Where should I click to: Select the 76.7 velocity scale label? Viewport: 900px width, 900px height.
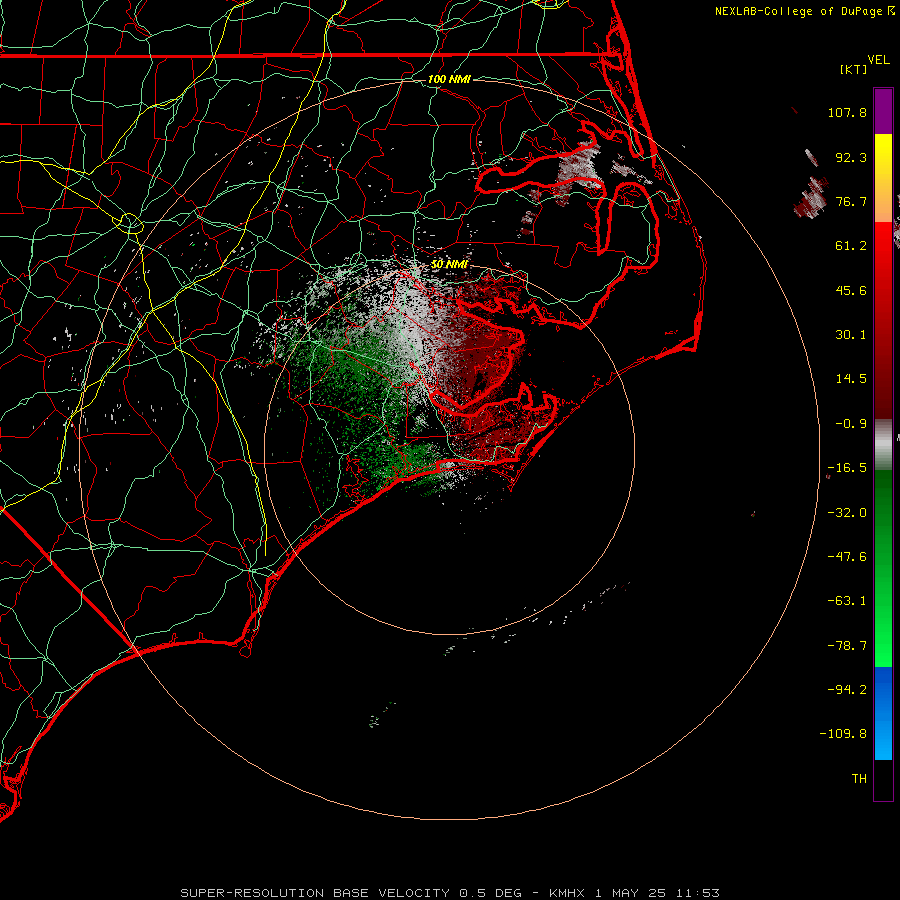(x=851, y=201)
